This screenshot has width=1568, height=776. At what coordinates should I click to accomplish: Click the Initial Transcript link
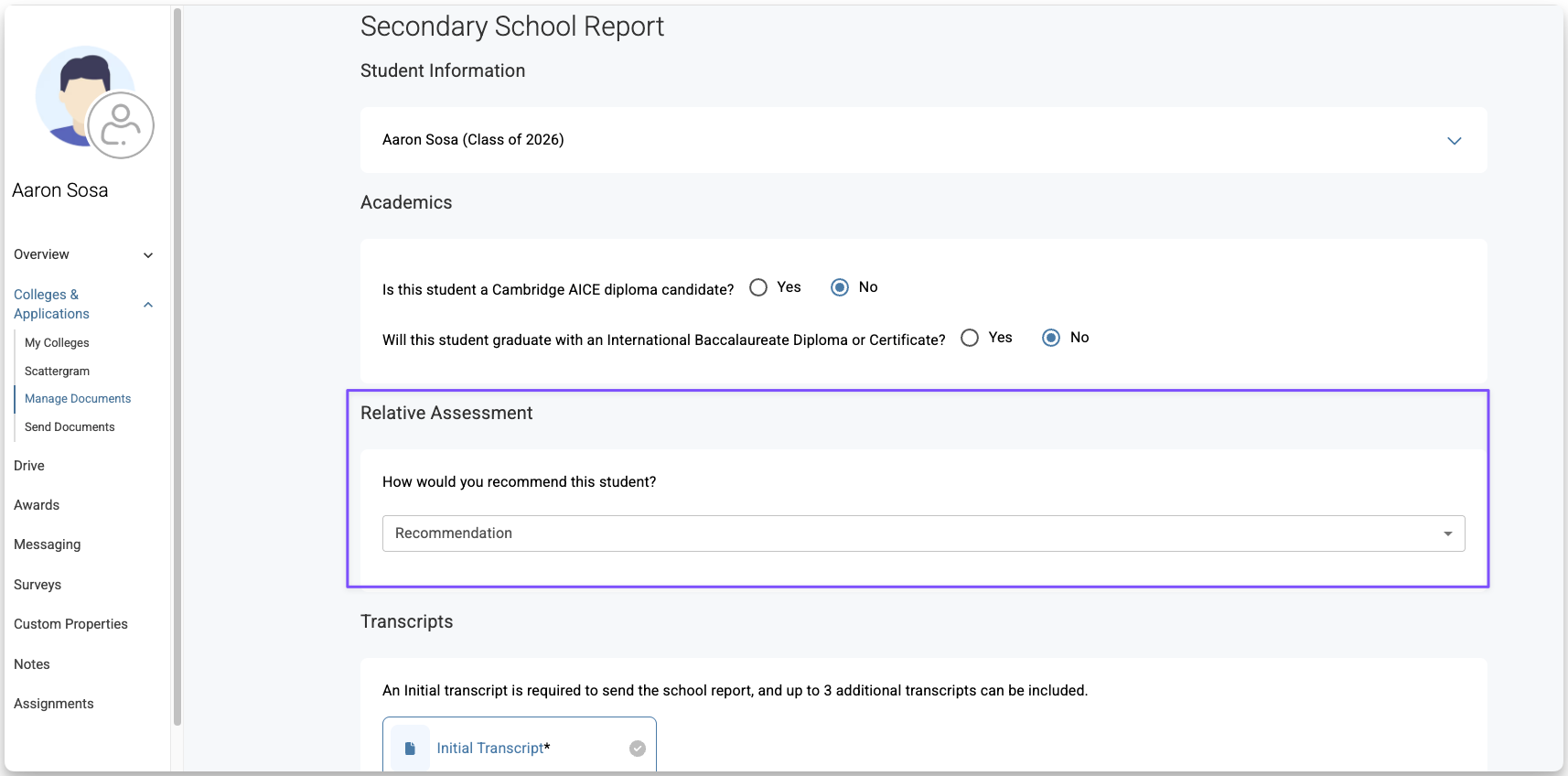(490, 749)
